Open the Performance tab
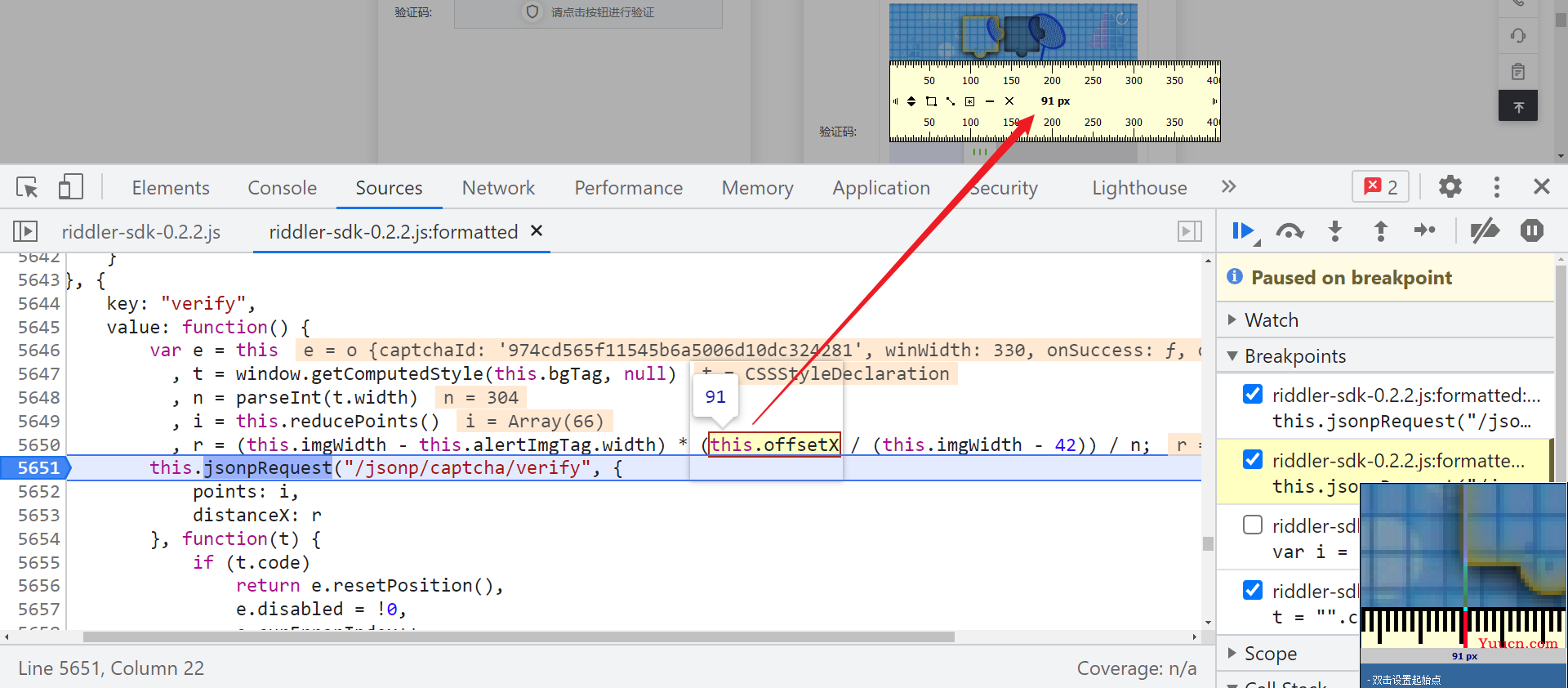The height and width of the screenshot is (688, 1568). pyautogui.click(x=628, y=188)
